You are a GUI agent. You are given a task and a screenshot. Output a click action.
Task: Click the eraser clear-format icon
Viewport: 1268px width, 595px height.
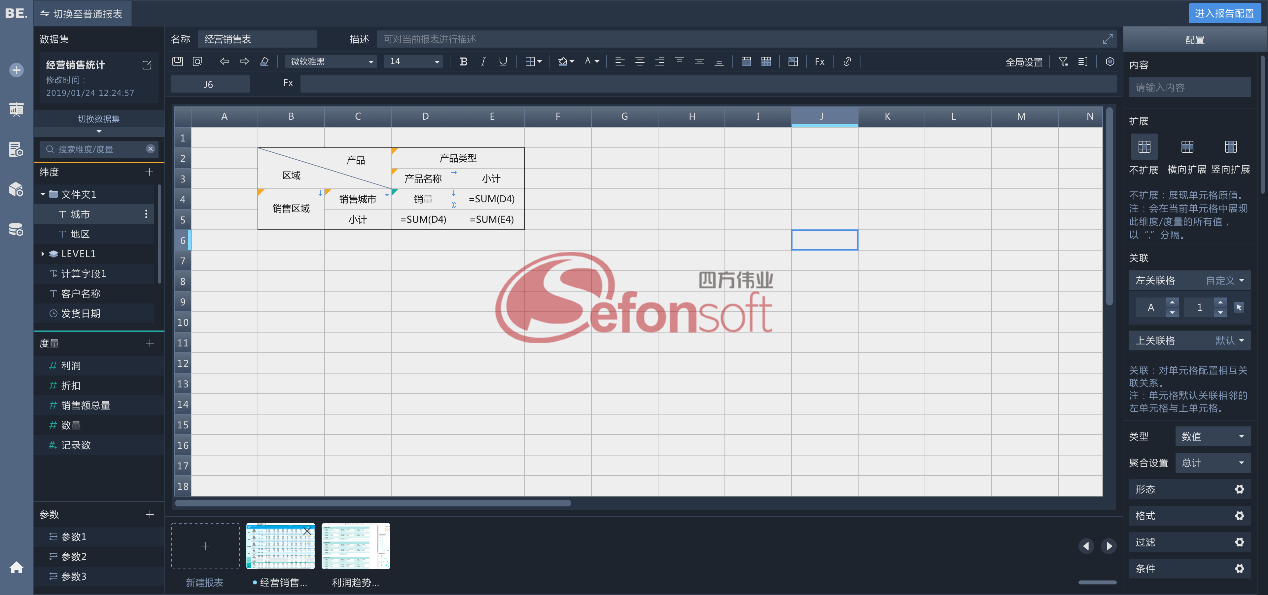pos(265,62)
